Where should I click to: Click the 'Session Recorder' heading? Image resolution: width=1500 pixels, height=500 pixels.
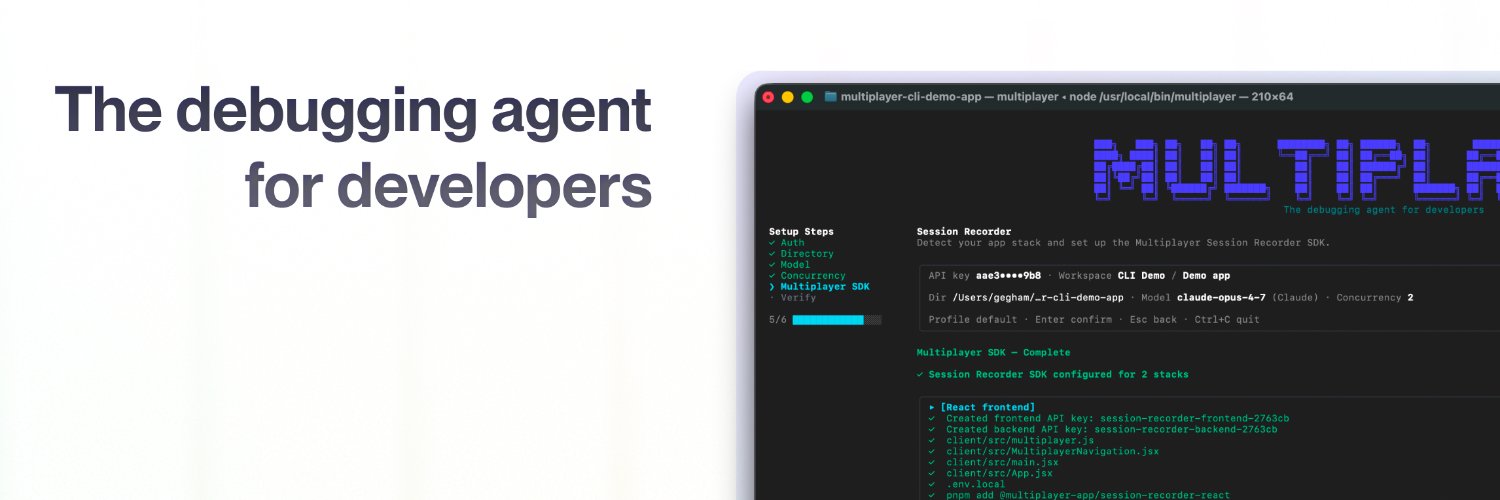pos(964,232)
